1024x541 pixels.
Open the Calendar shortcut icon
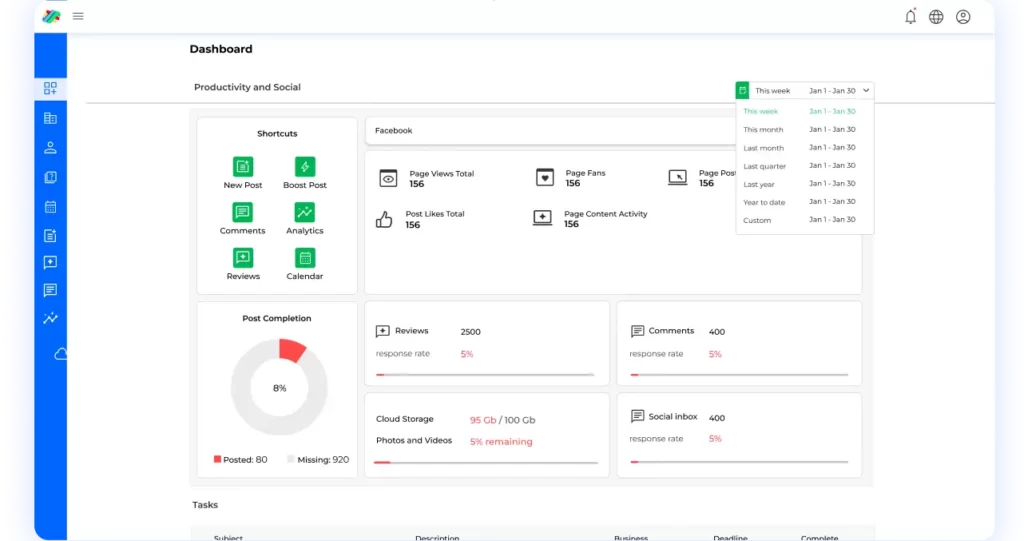[305, 258]
